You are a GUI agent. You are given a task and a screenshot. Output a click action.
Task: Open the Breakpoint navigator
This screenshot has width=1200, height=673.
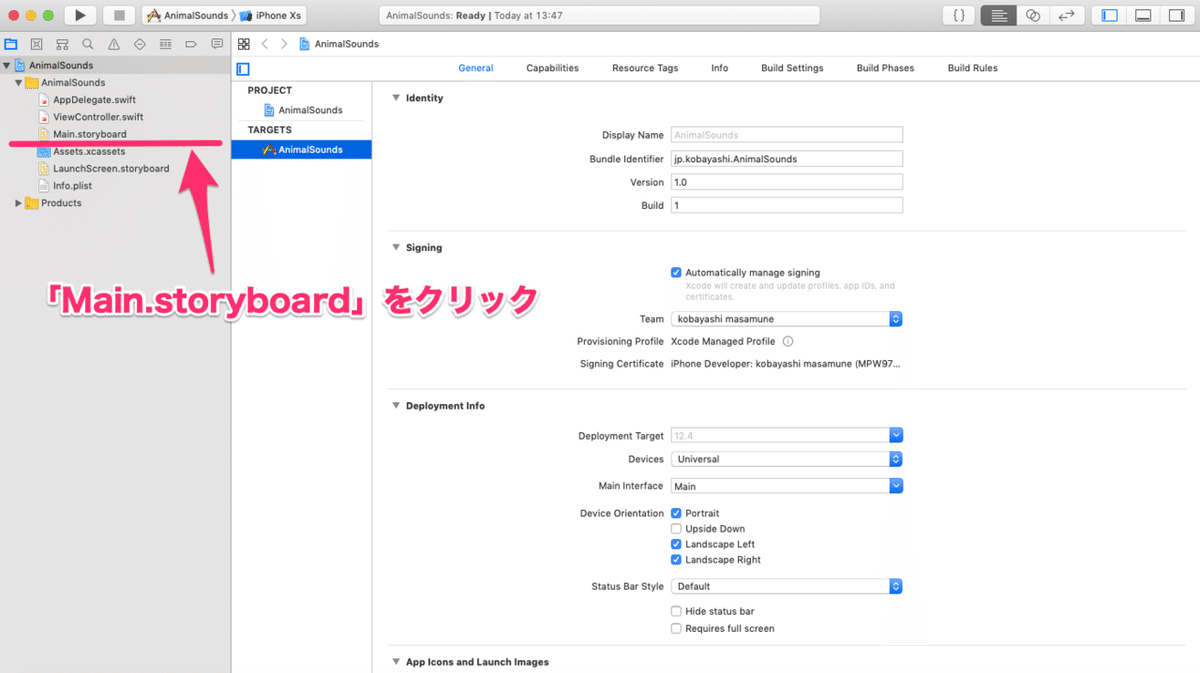pos(191,44)
